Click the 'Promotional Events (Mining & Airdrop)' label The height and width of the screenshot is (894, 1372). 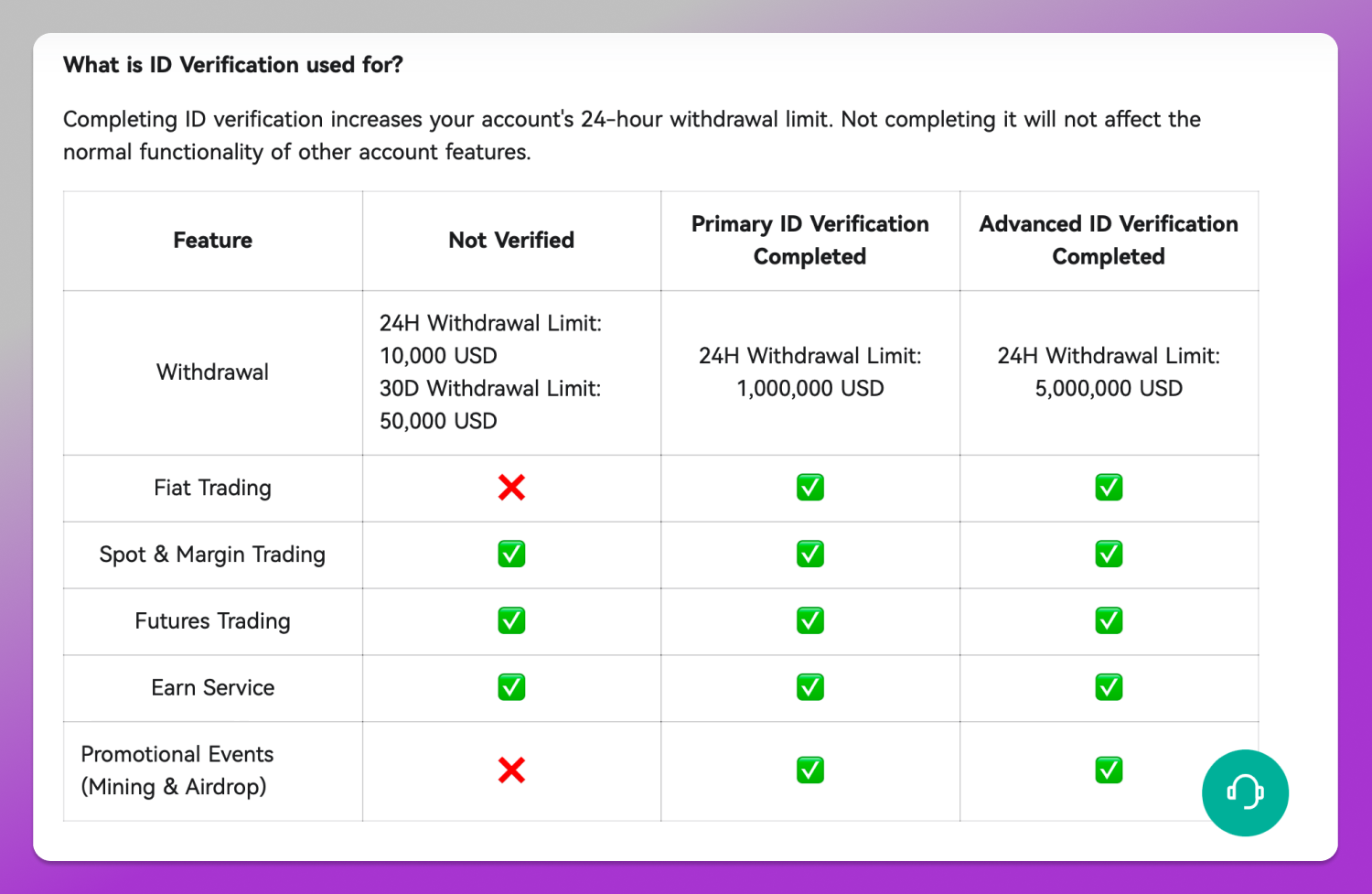click(177, 770)
